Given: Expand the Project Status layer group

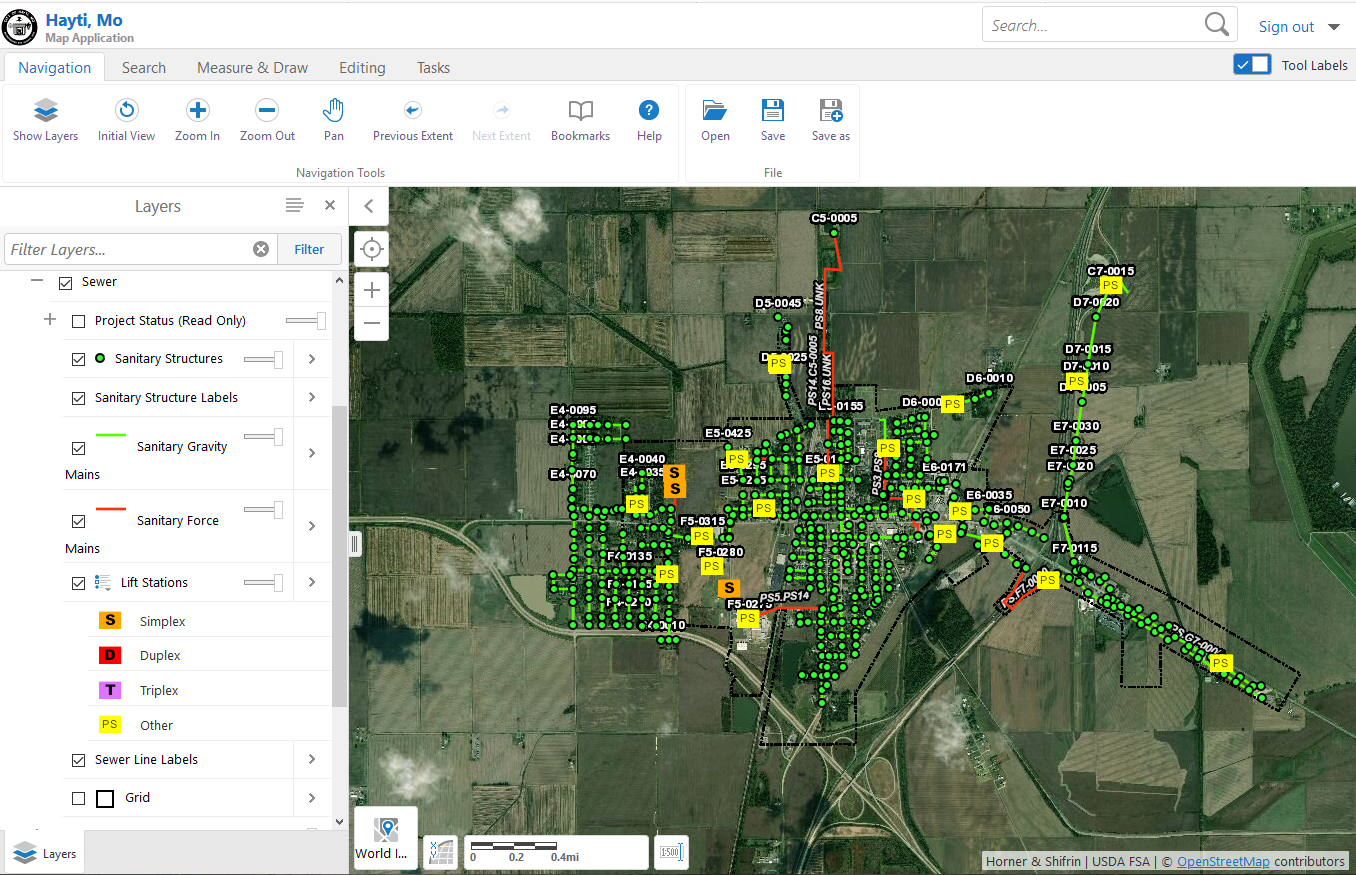Looking at the screenshot, I should pyautogui.click(x=50, y=321).
